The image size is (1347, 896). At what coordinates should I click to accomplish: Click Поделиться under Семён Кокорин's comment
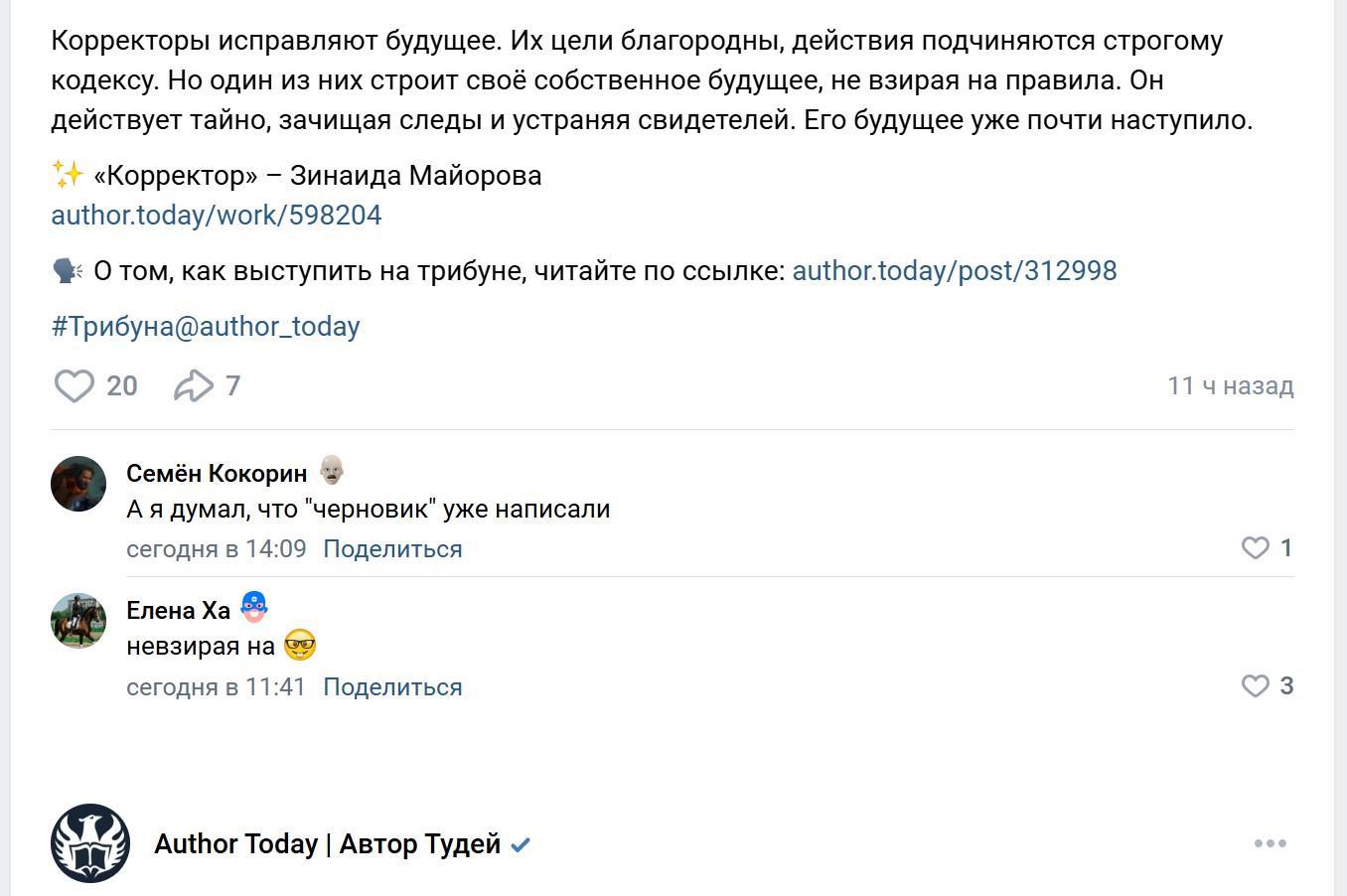[x=392, y=549]
